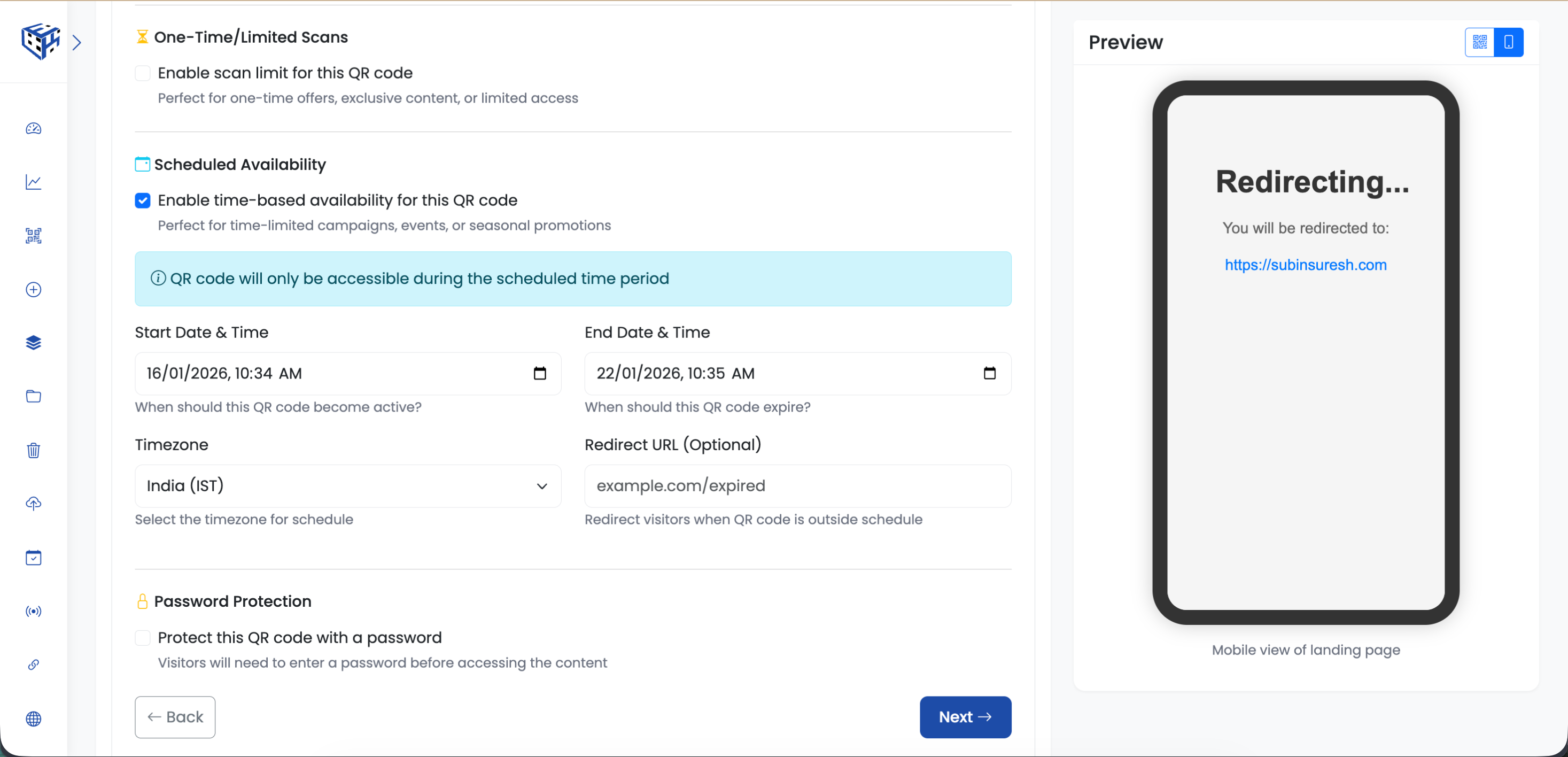Click the Redirect URL input field
Image resolution: width=1568 pixels, height=757 pixels.
point(797,486)
